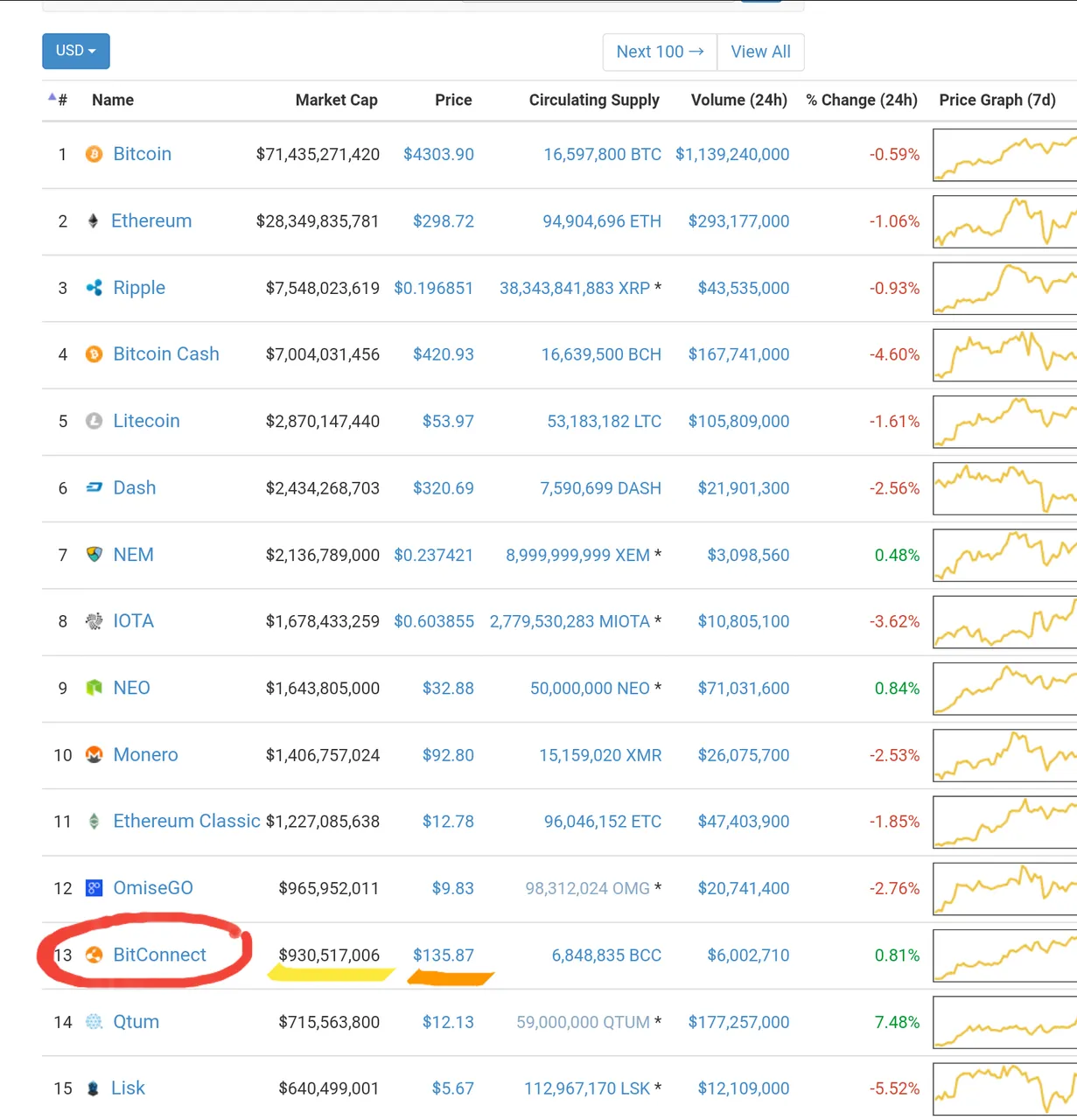Click Price Graph (7d) column header
Image resolution: width=1077 pixels, height=1120 pixels.
point(997,100)
